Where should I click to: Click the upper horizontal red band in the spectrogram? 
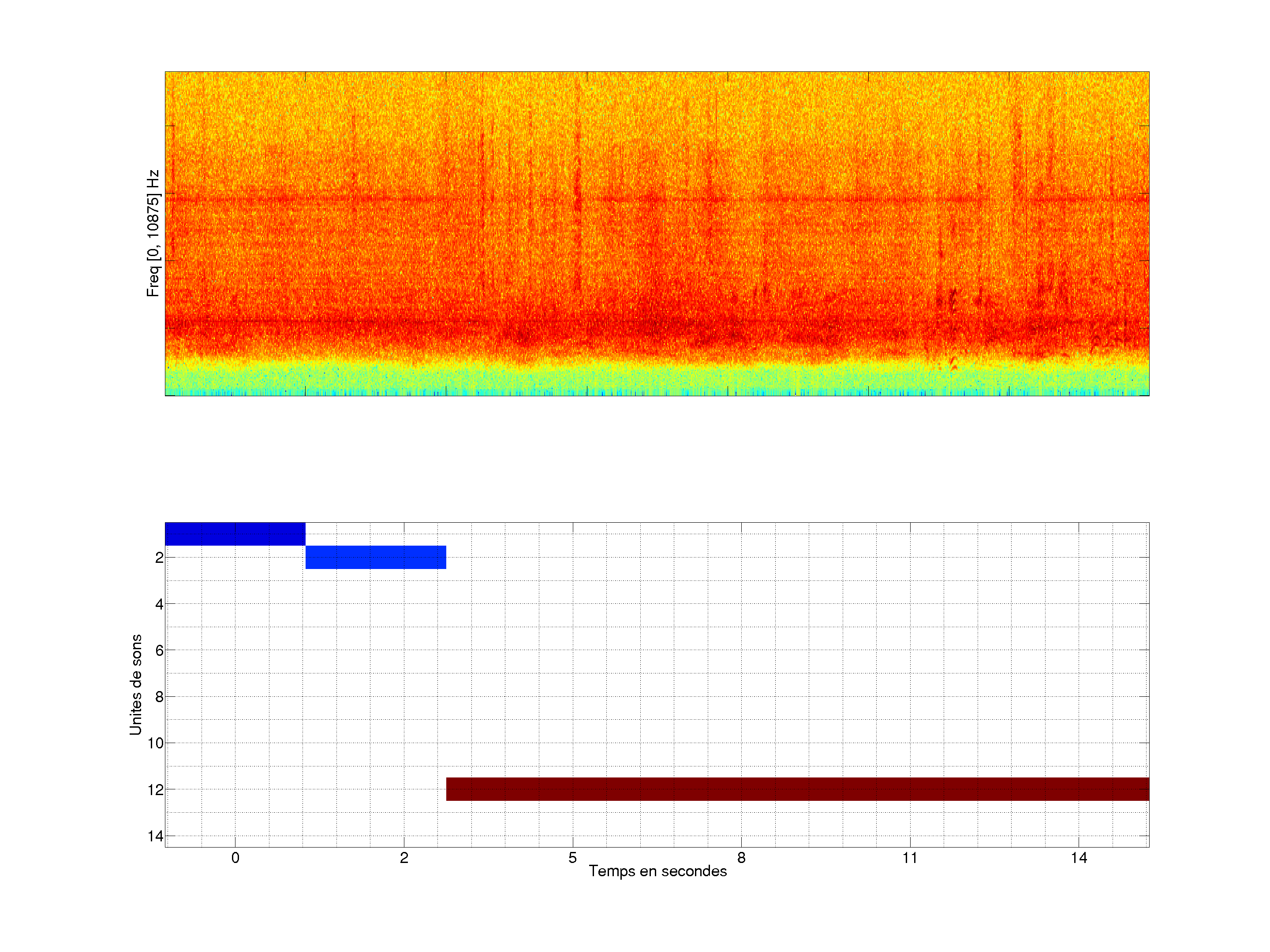point(657,200)
